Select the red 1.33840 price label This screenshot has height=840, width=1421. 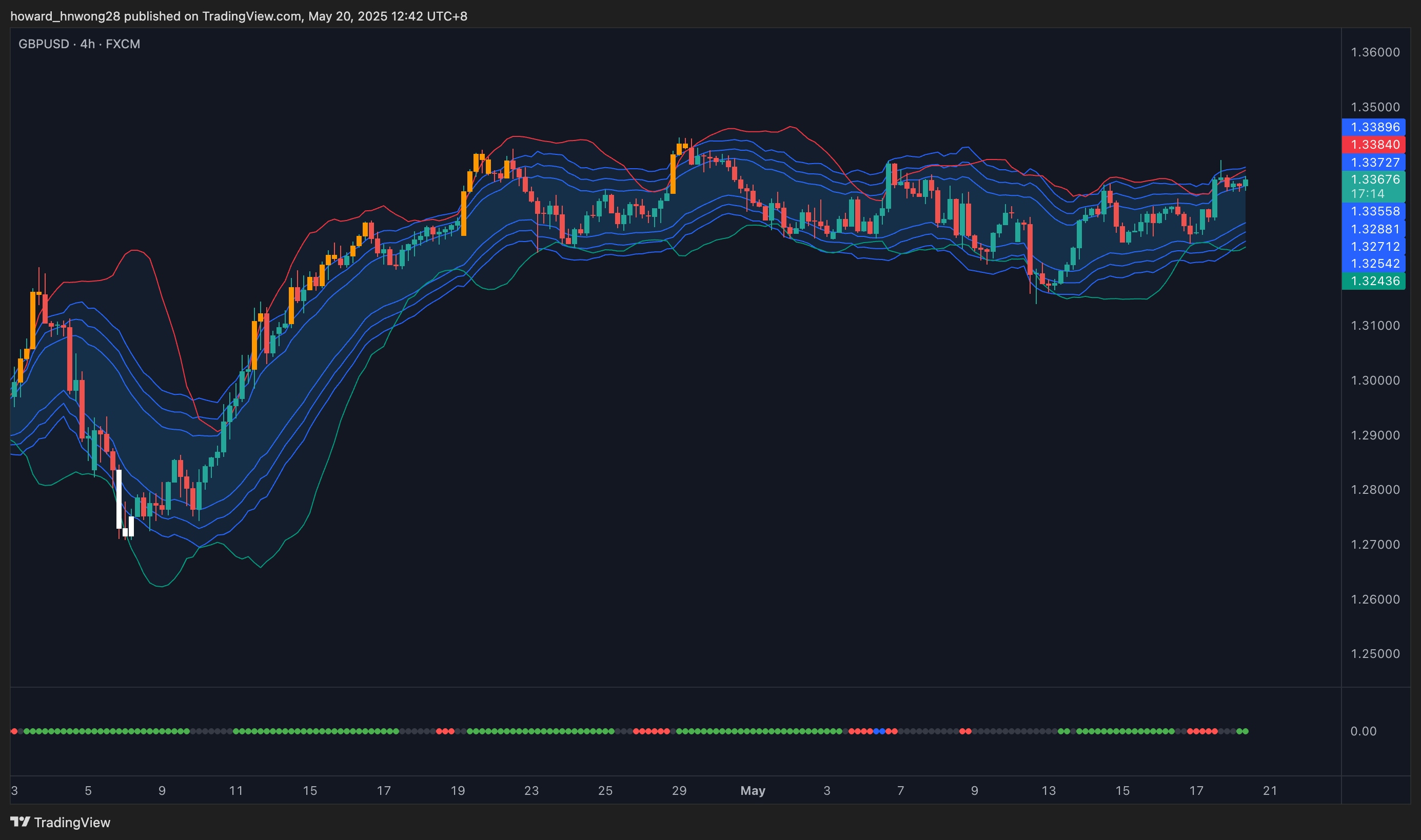coord(1374,145)
